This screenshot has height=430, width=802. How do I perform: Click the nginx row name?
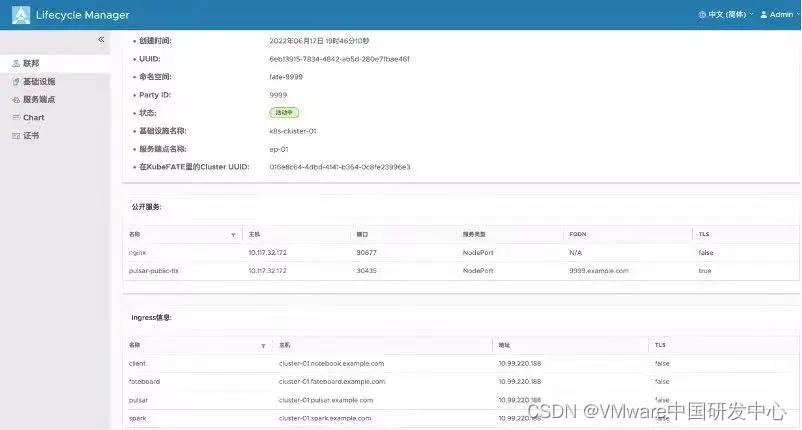coord(138,253)
